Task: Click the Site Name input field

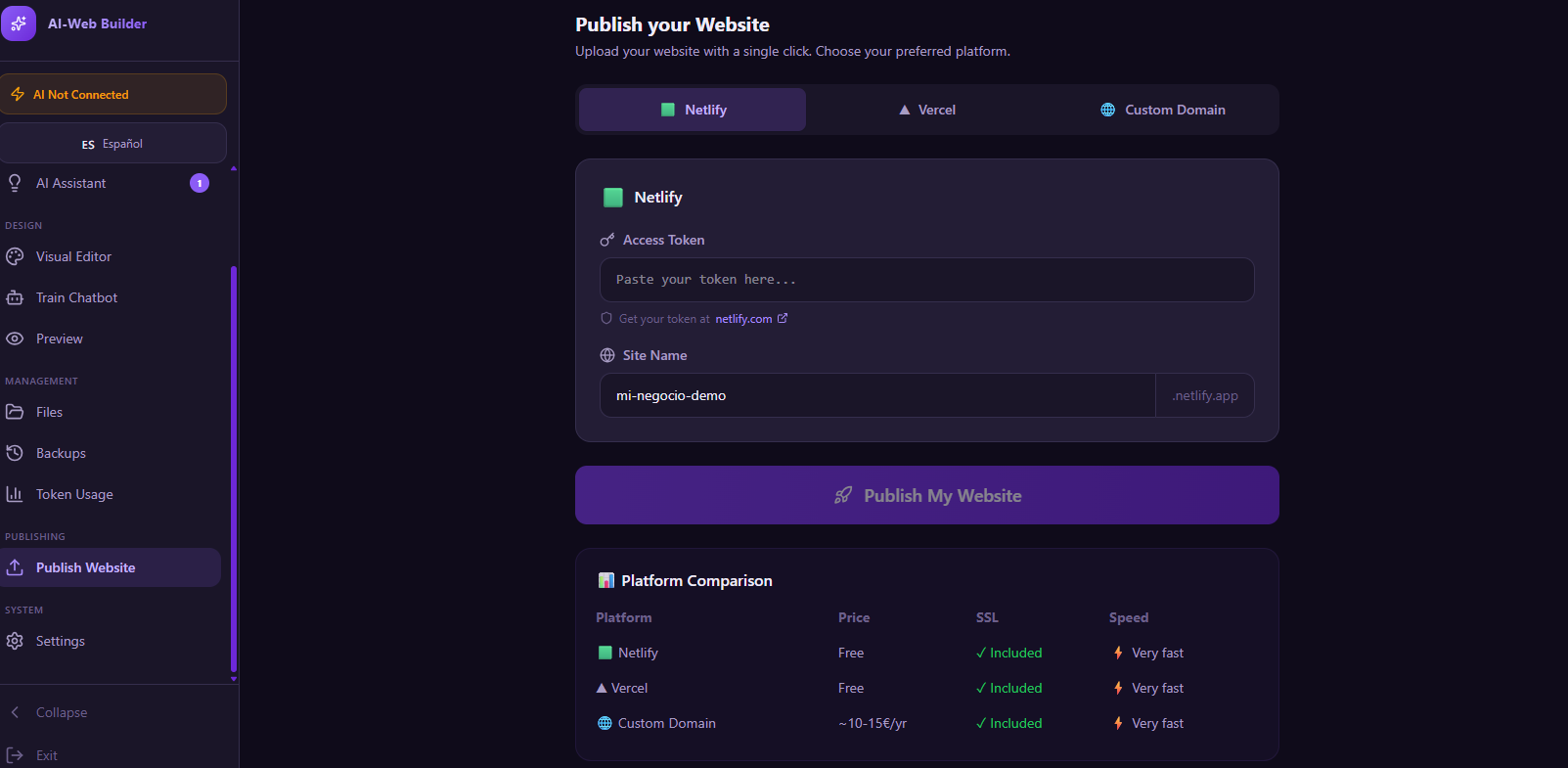Action: tap(877, 395)
